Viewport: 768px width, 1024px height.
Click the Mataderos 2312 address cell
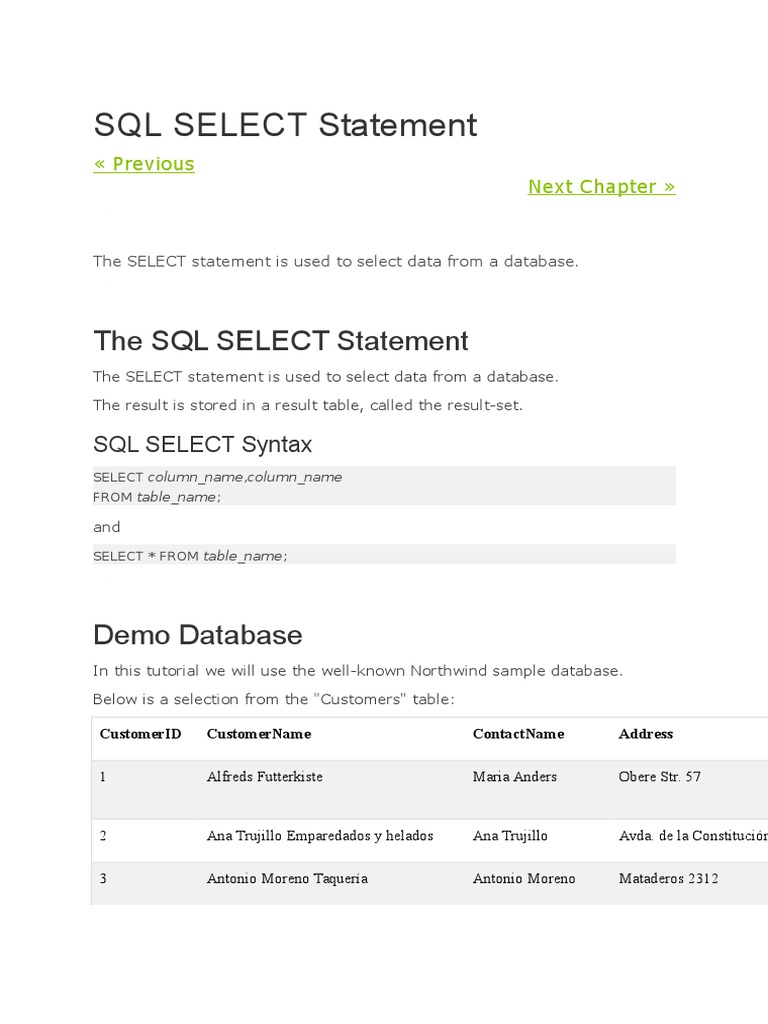tap(668, 879)
